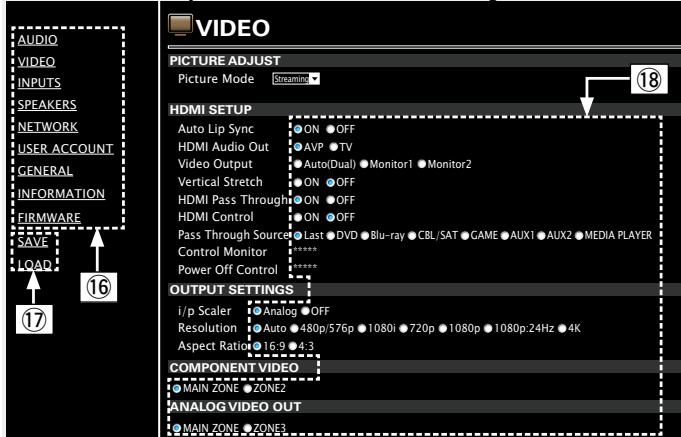Select DVD as Pass Through Source
Viewport: 681px width, 437px height.
[x=331, y=235]
